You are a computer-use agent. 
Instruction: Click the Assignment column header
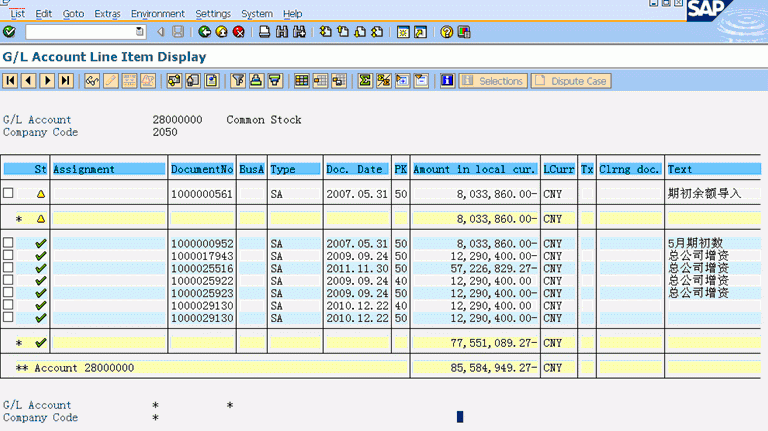[x=109, y=169]
